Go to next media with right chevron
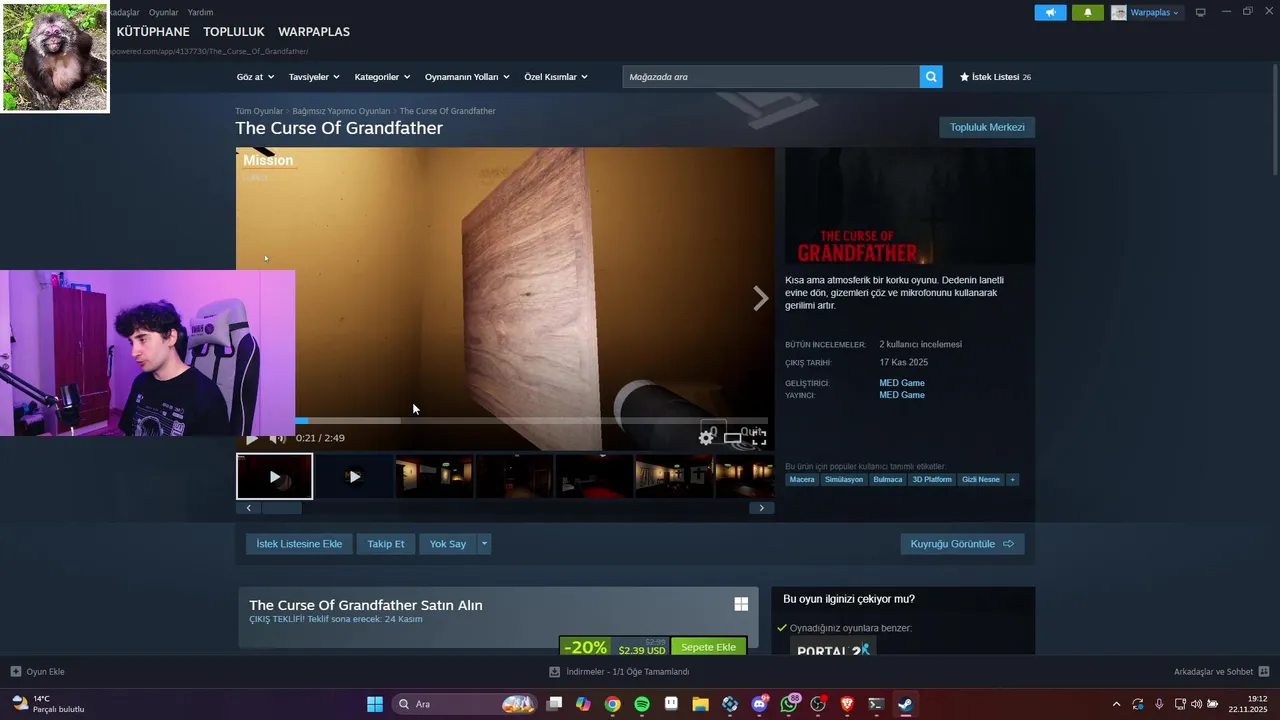The width and height of the screenshot is (1280, 720). tap(761, 298)
